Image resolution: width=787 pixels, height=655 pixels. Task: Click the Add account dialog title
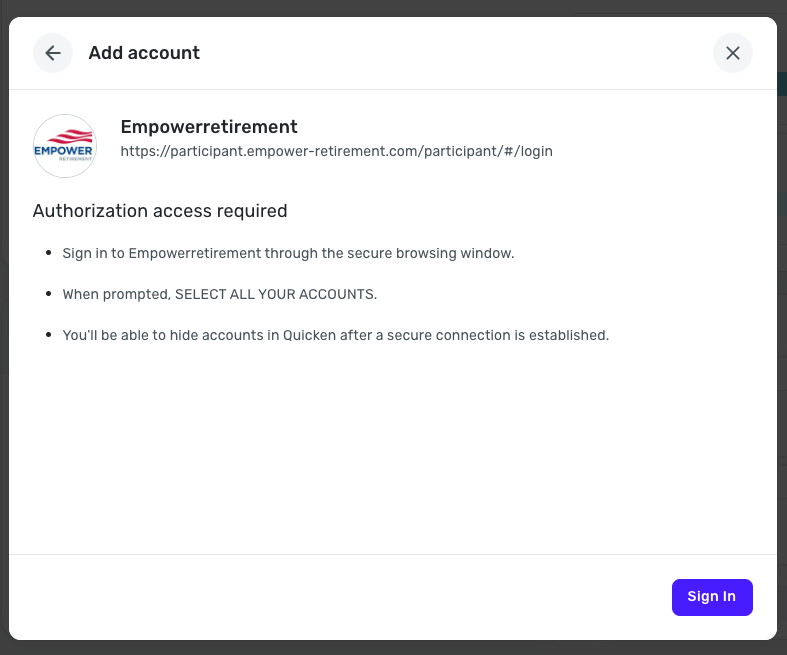[144, 53]
